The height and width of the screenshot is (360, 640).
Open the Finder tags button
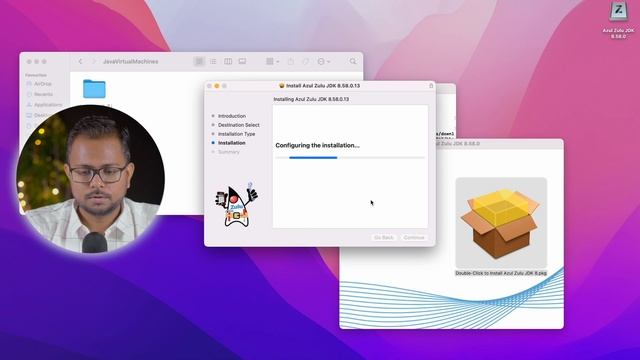tap(305, 61)
